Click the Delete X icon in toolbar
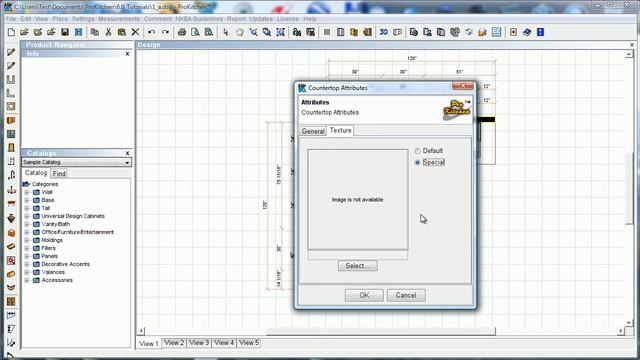This screenshot has height=360, width=640. (x=135, y=32)
